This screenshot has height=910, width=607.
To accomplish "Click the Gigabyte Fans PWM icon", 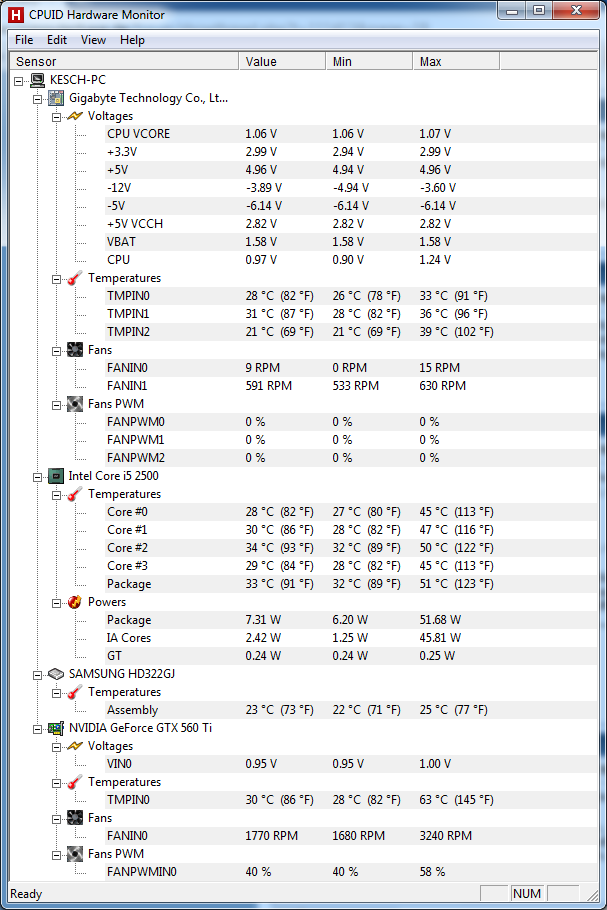I will point(75,404).
